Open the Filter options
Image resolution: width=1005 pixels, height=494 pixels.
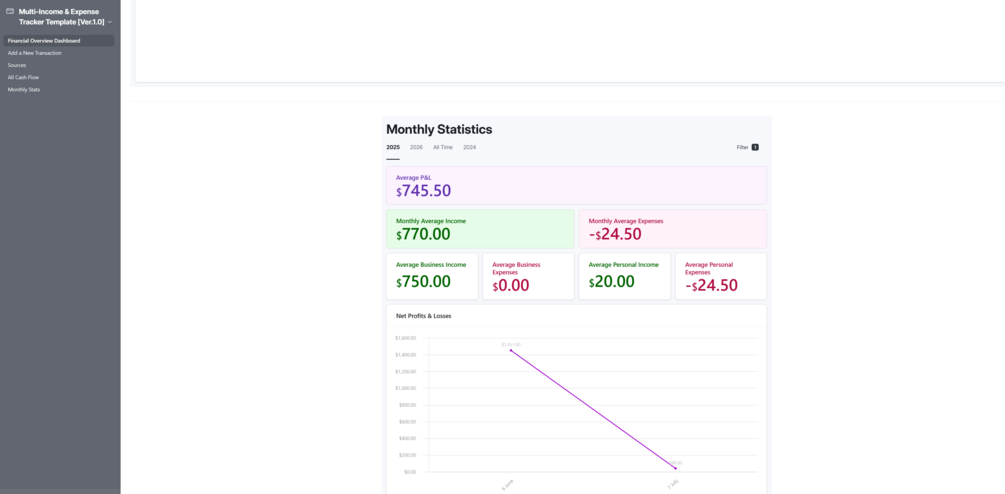tap(743, 147)
